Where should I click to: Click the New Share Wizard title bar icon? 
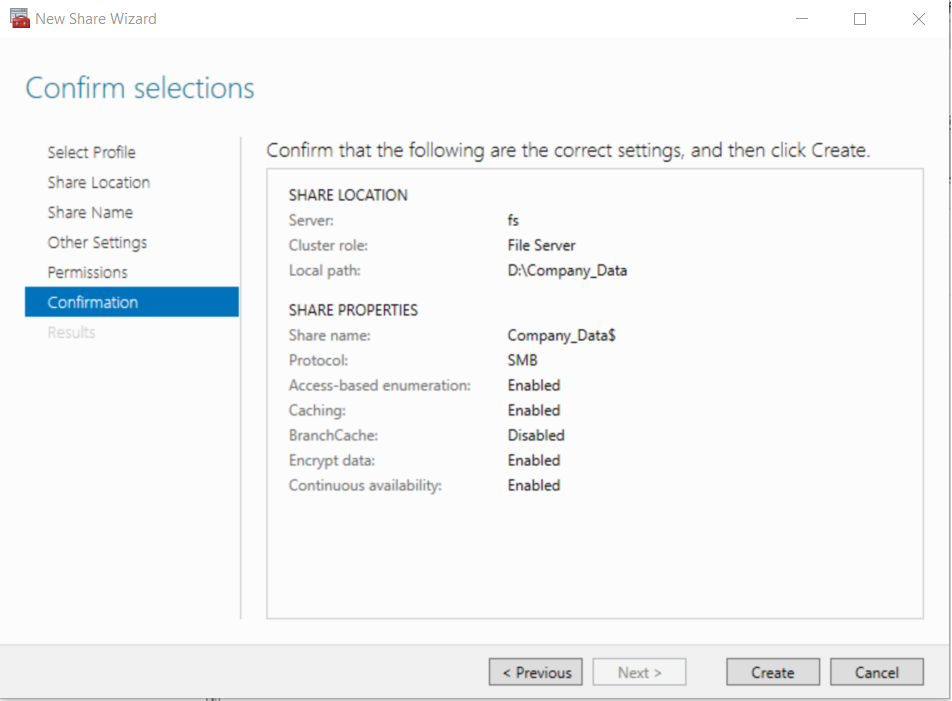(x=19, y=18)
